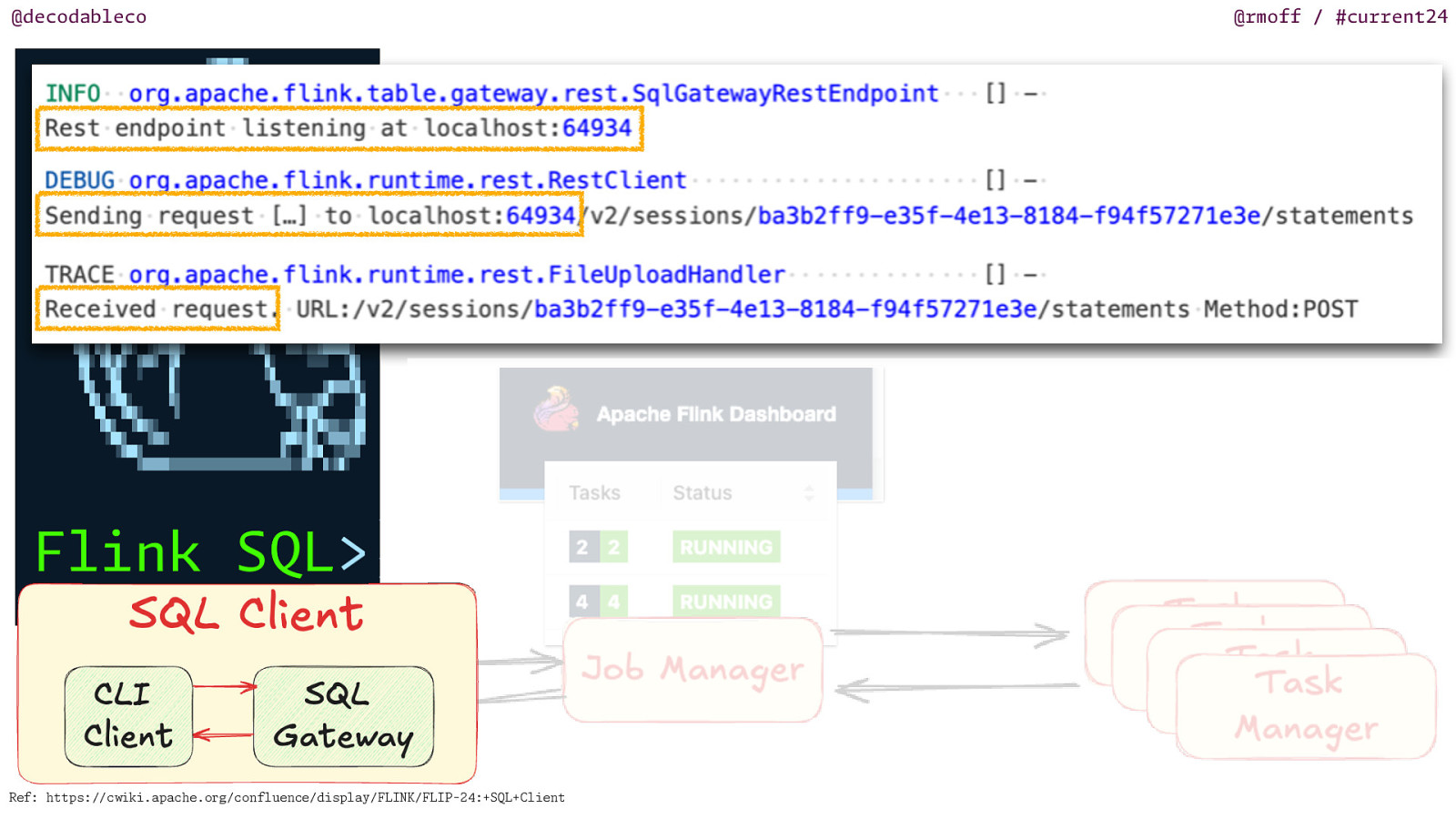1456x819 pixels.
Task: Select the Status column header
Action: tap(703, 493)
